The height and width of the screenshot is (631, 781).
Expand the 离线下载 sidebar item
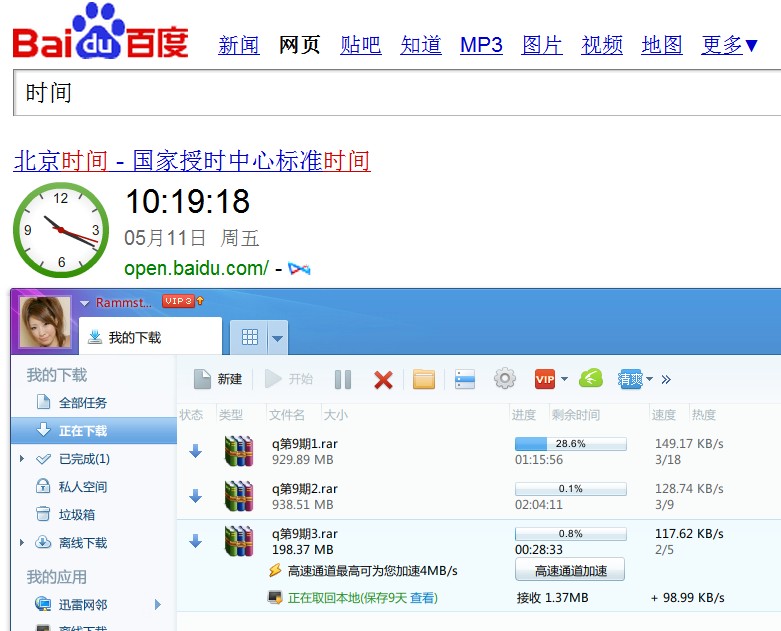22,543
